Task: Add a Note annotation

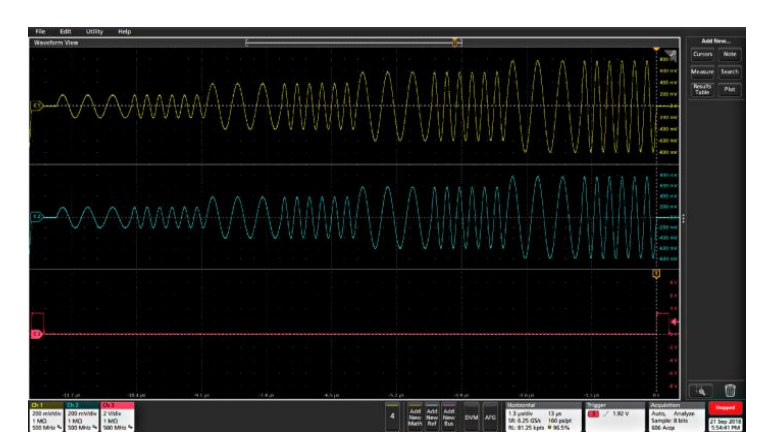Action: coord(730,55)
